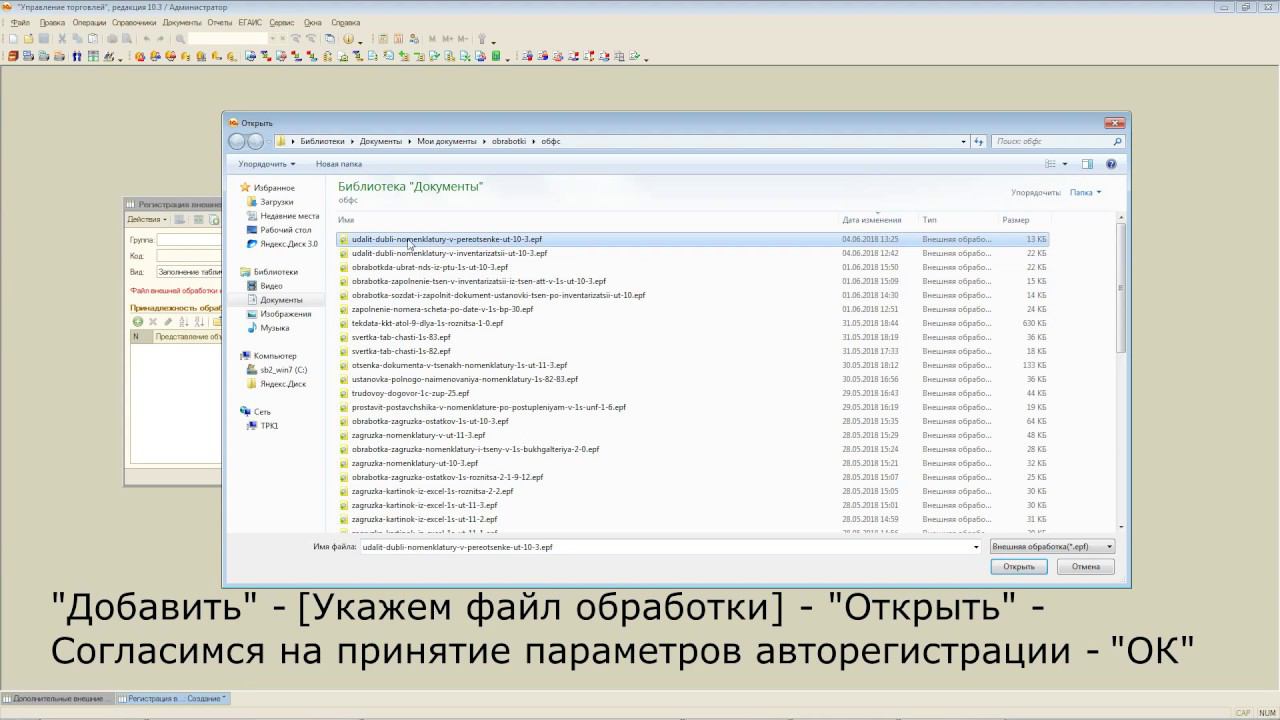Click the file list vertical scrollbar

click(x=1121, y=374)
